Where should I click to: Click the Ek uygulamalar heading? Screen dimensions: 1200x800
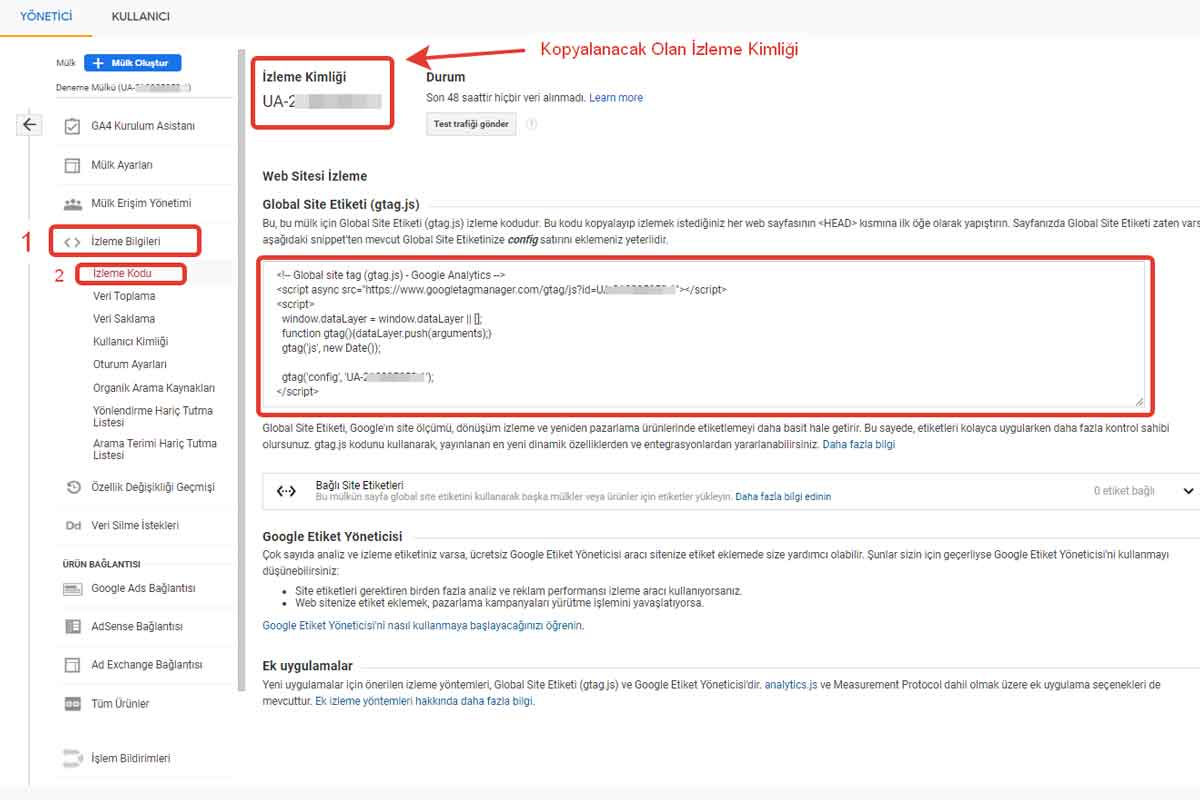(307, 667)
